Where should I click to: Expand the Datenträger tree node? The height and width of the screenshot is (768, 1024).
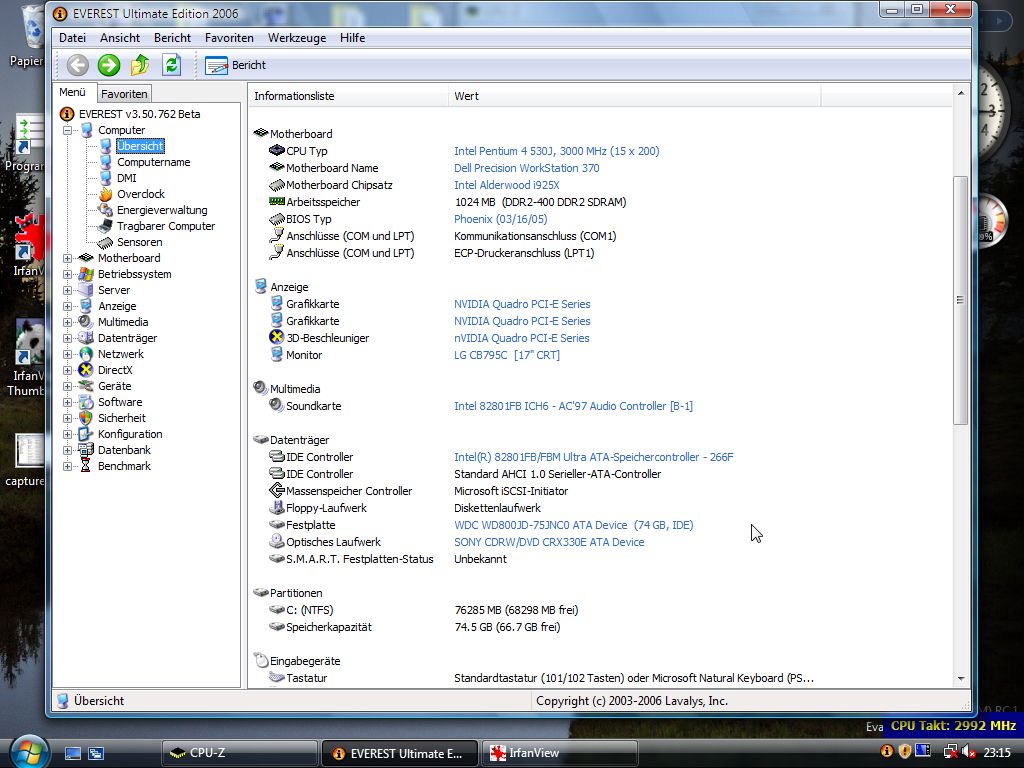coord(67,338)
